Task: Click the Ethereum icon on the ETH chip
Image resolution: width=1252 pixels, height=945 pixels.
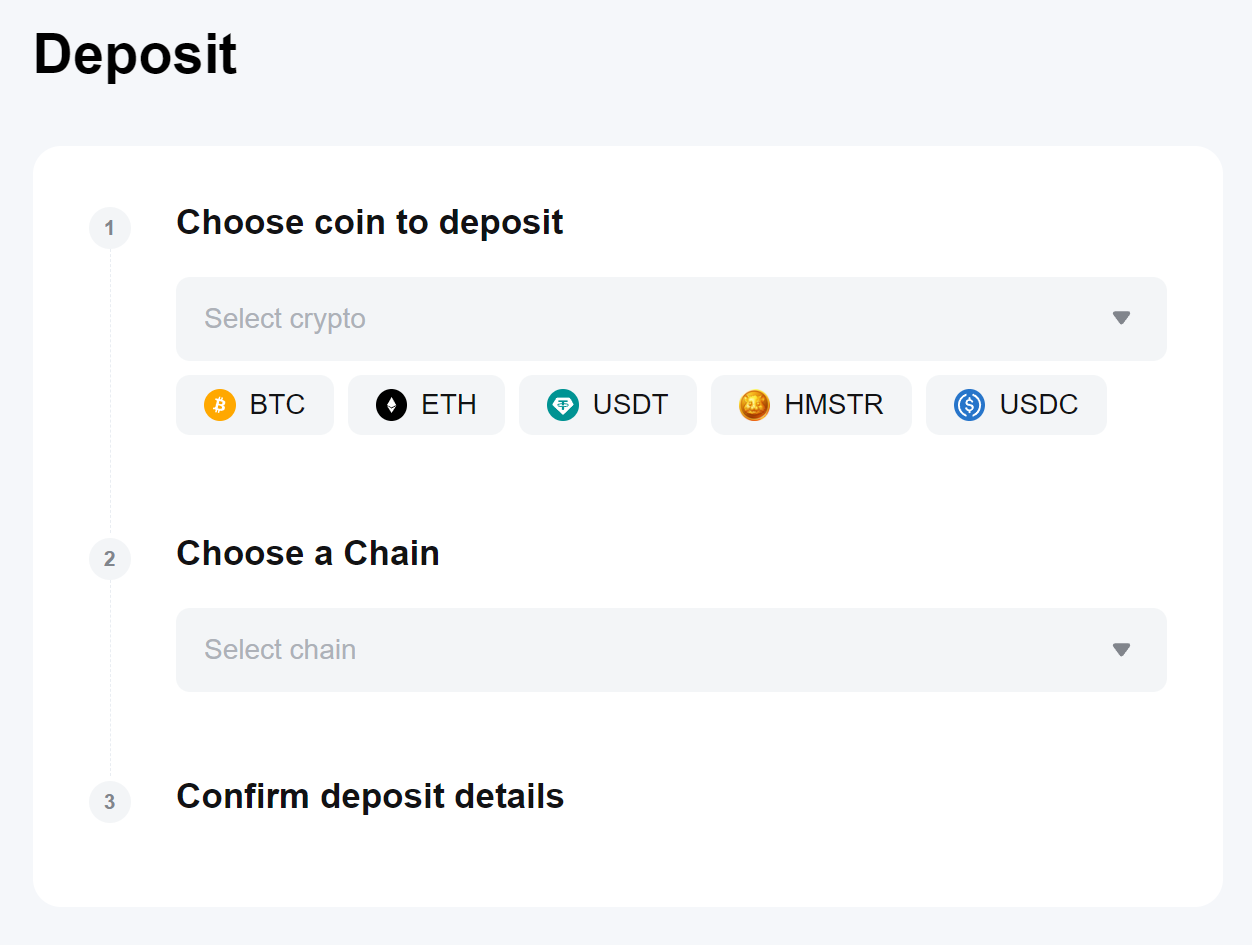Action: tap(390, 405)
